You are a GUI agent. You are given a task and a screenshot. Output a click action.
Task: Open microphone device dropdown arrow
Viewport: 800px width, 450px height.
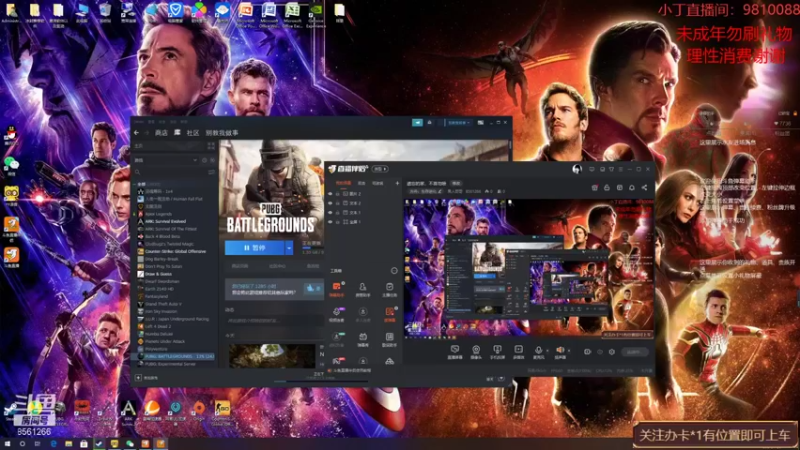(x=547, y=351)
